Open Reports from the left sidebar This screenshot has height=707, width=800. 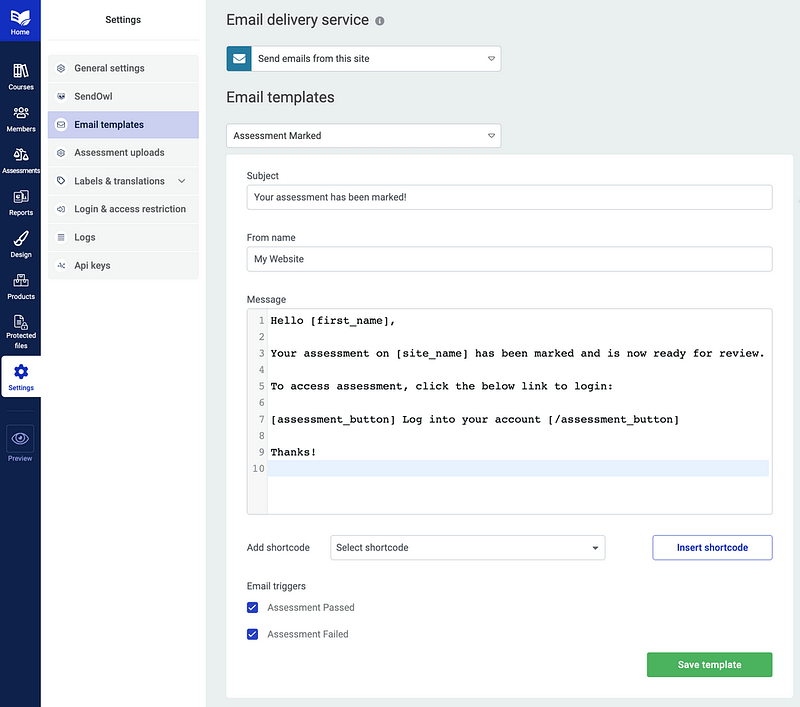click(20, 202)
